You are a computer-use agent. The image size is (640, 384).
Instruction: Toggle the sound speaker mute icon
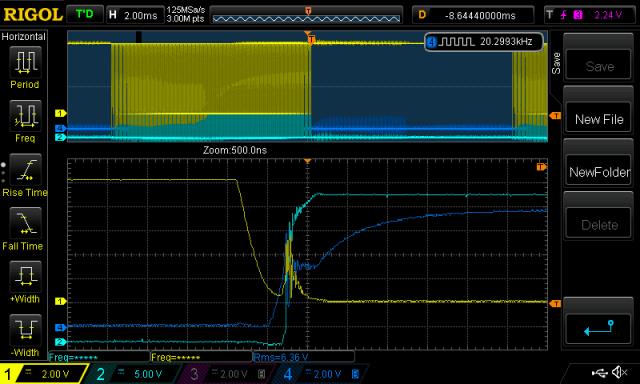[x=620, y=372]
